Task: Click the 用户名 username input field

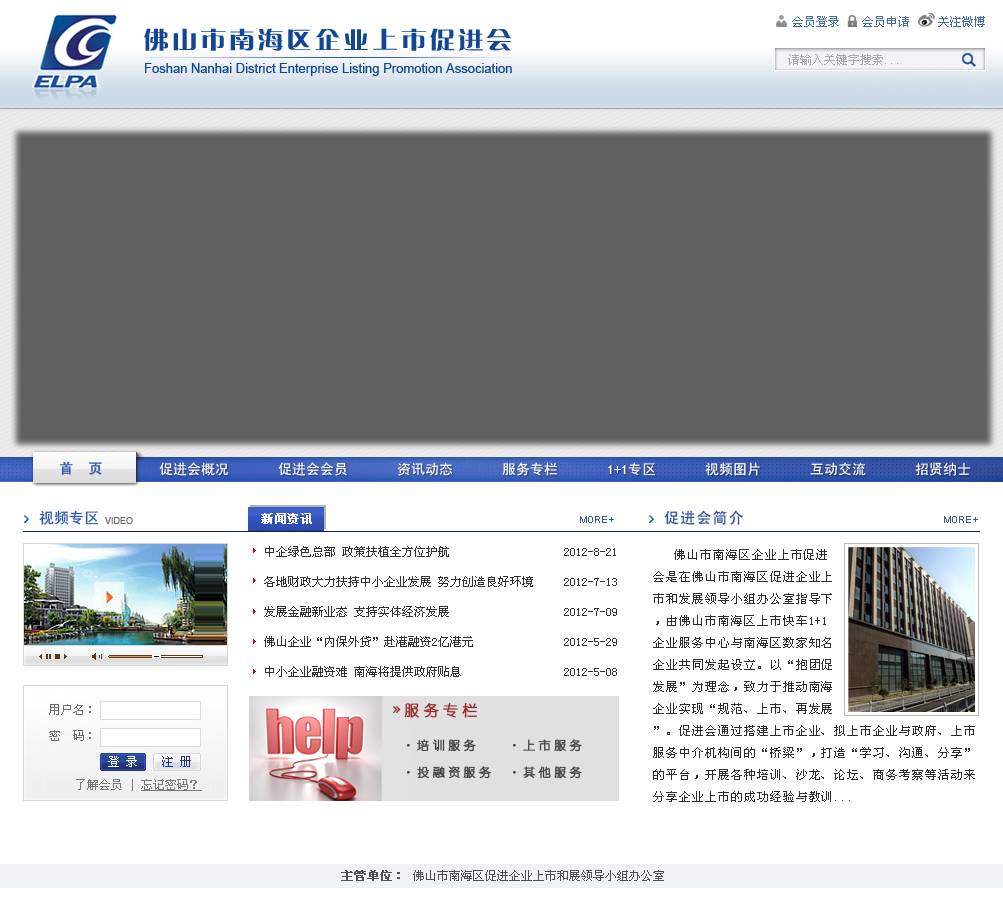Action: pos(150,710)
